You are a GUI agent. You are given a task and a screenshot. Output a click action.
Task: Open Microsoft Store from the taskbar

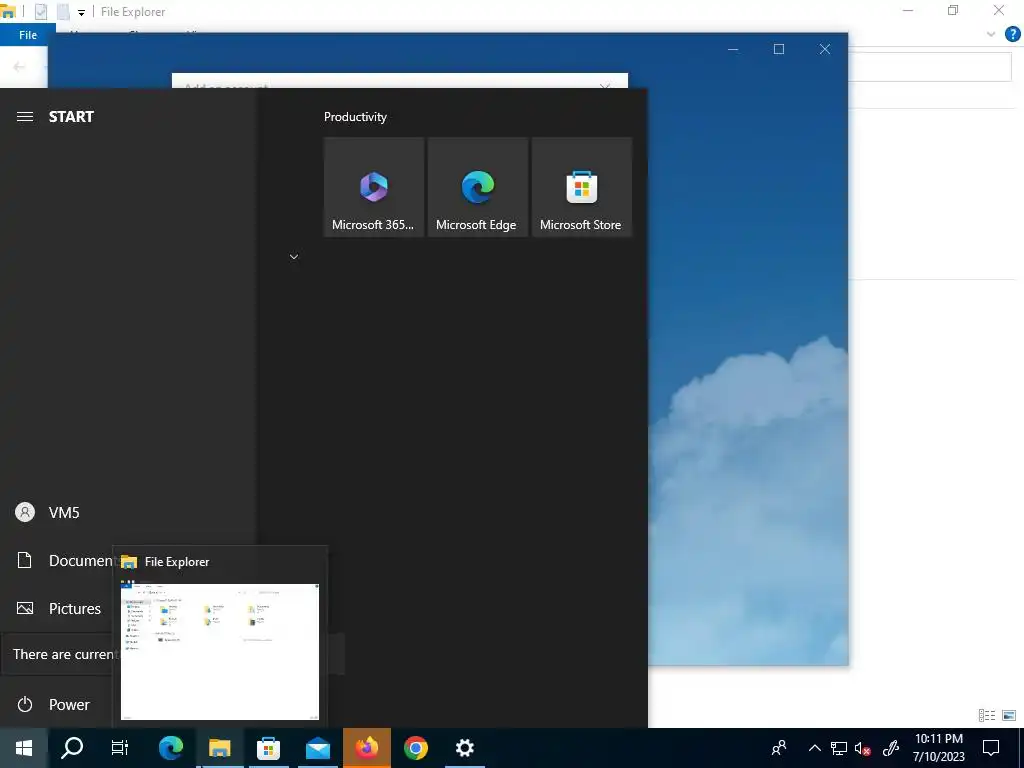268,748
